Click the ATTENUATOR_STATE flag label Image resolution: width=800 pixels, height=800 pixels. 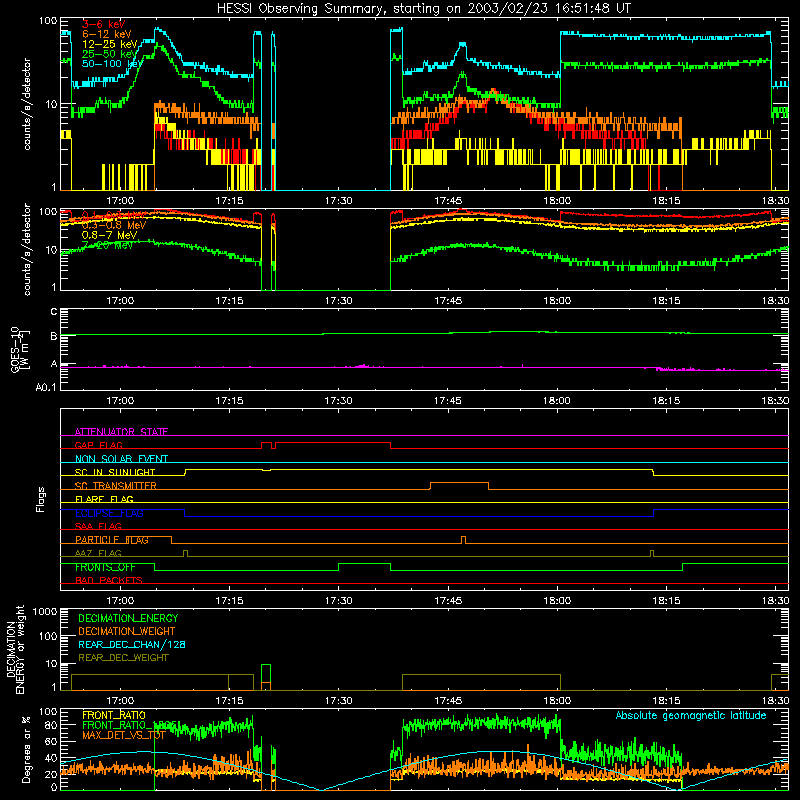coord(121,432)
